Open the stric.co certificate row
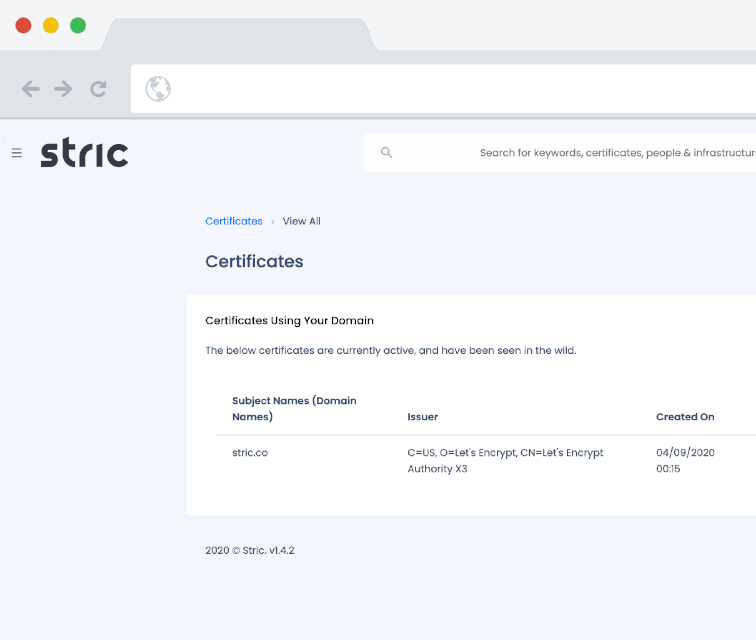The image size is (756, 640). (x=250, y=452)
